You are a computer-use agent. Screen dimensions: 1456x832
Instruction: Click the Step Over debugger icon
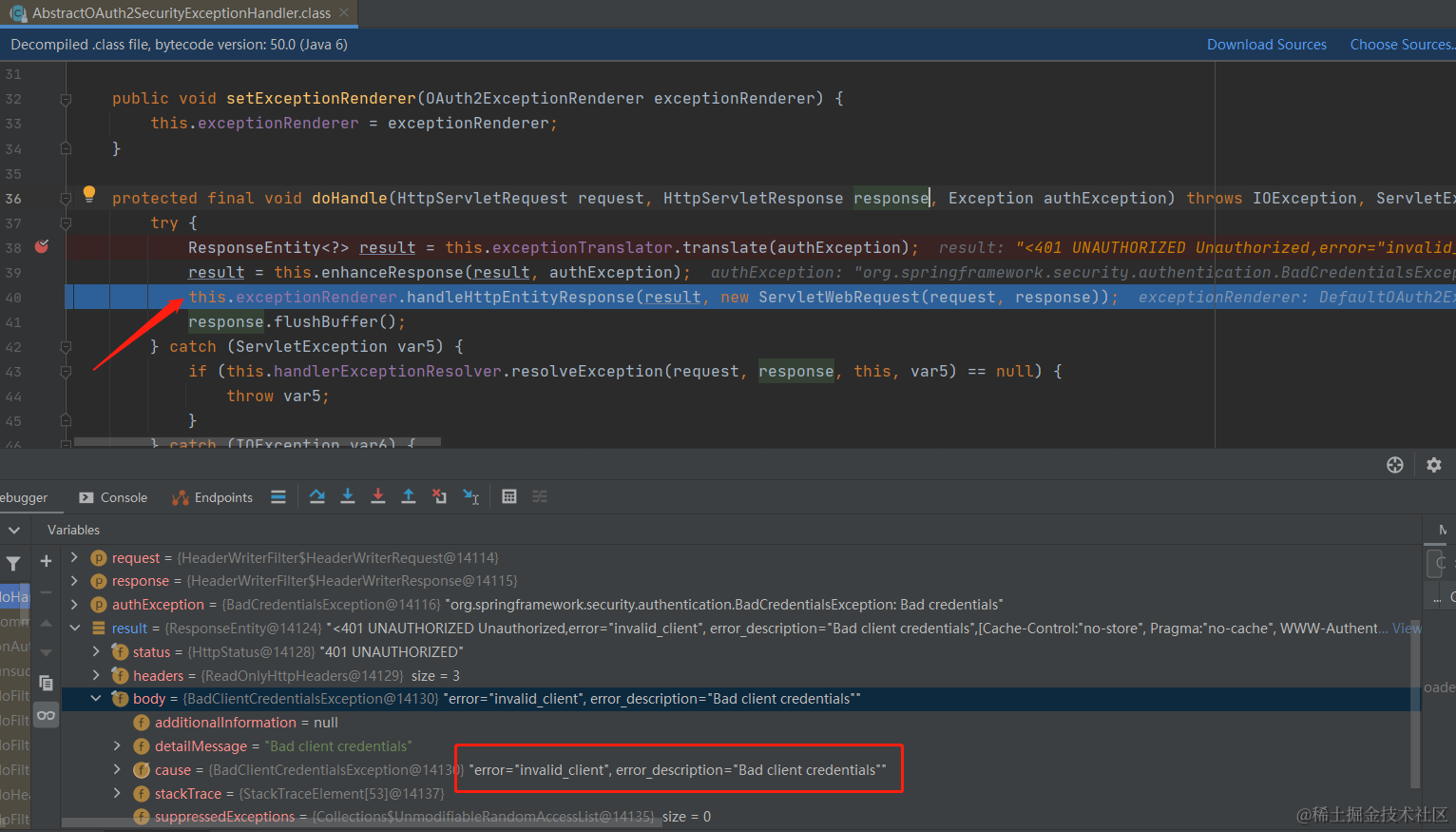pyautogui.click(x=317, y=496)
